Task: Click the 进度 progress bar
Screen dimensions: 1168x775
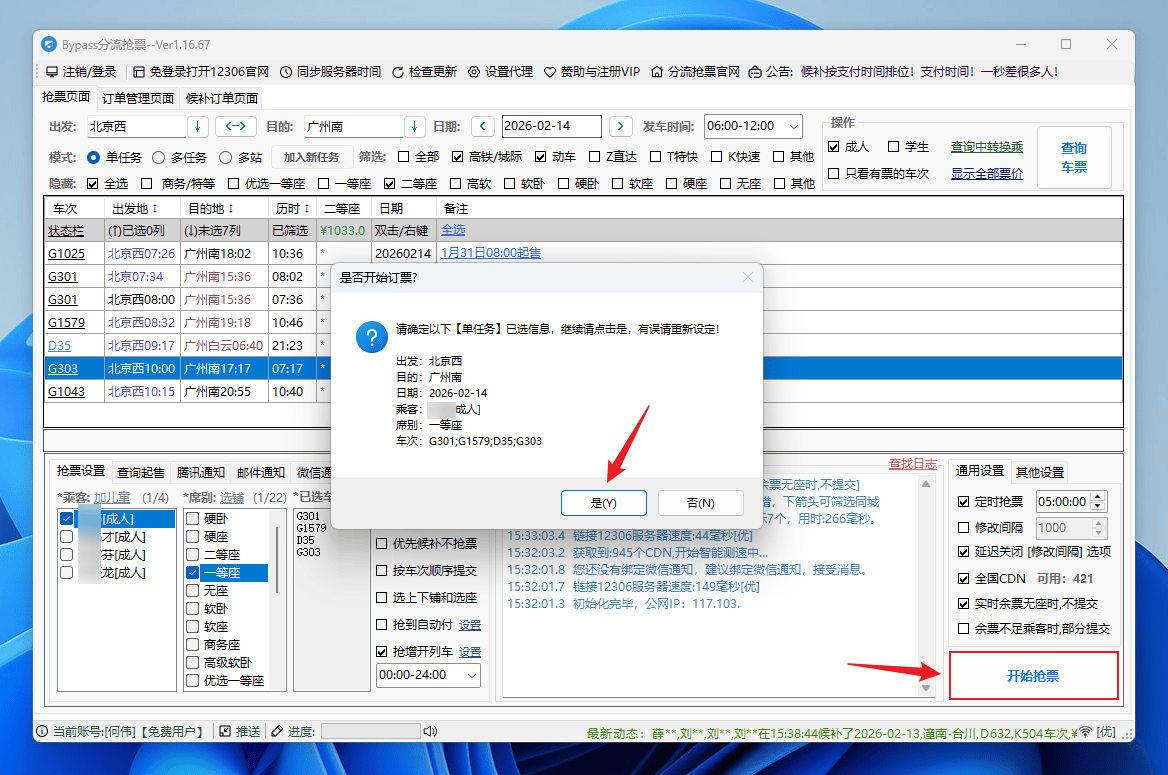Action: [x=371, y=730]
